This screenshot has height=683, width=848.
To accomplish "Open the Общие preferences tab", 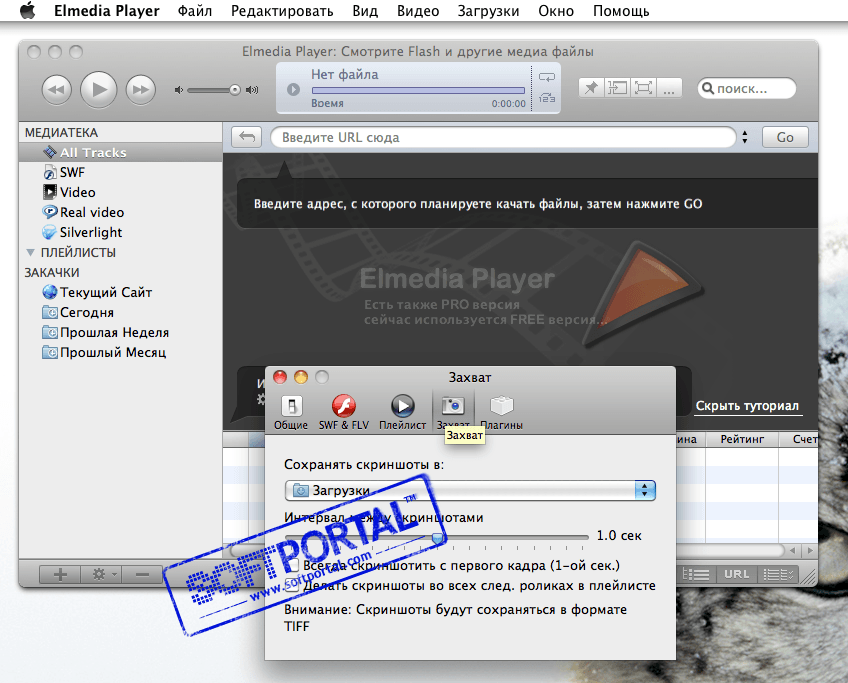I will pos(291,413).
